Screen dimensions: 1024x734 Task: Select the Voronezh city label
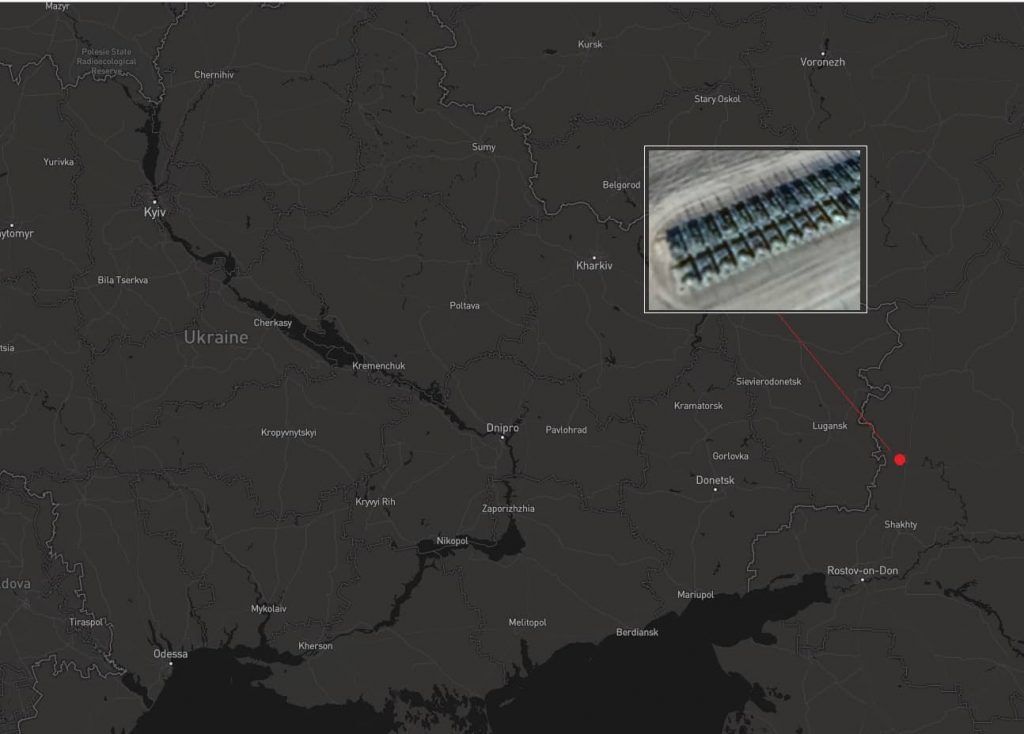pyautogui.click(x=822, y=62)
